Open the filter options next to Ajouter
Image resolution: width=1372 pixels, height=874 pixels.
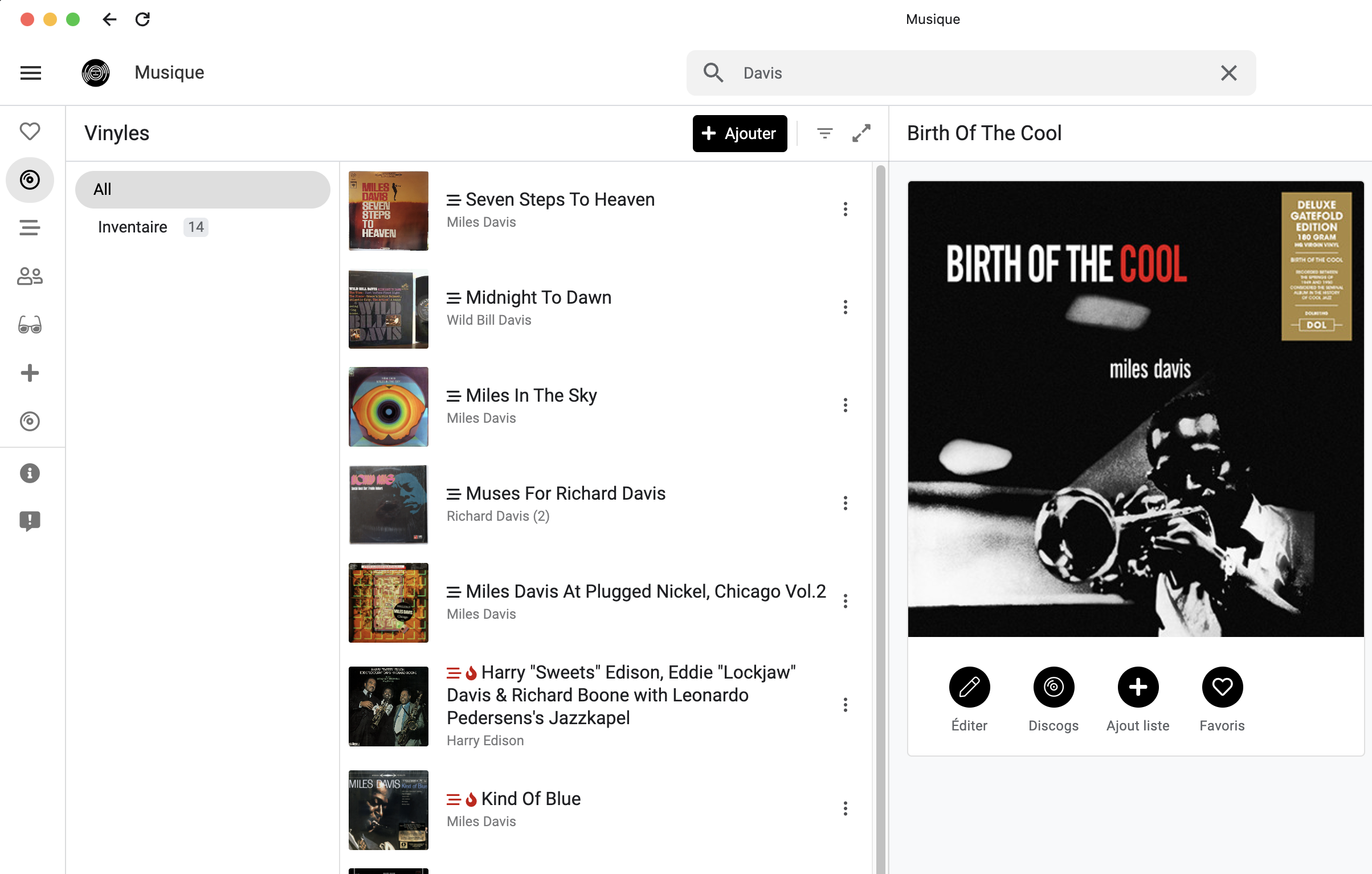pyautogui.click(x=824, y=133)
